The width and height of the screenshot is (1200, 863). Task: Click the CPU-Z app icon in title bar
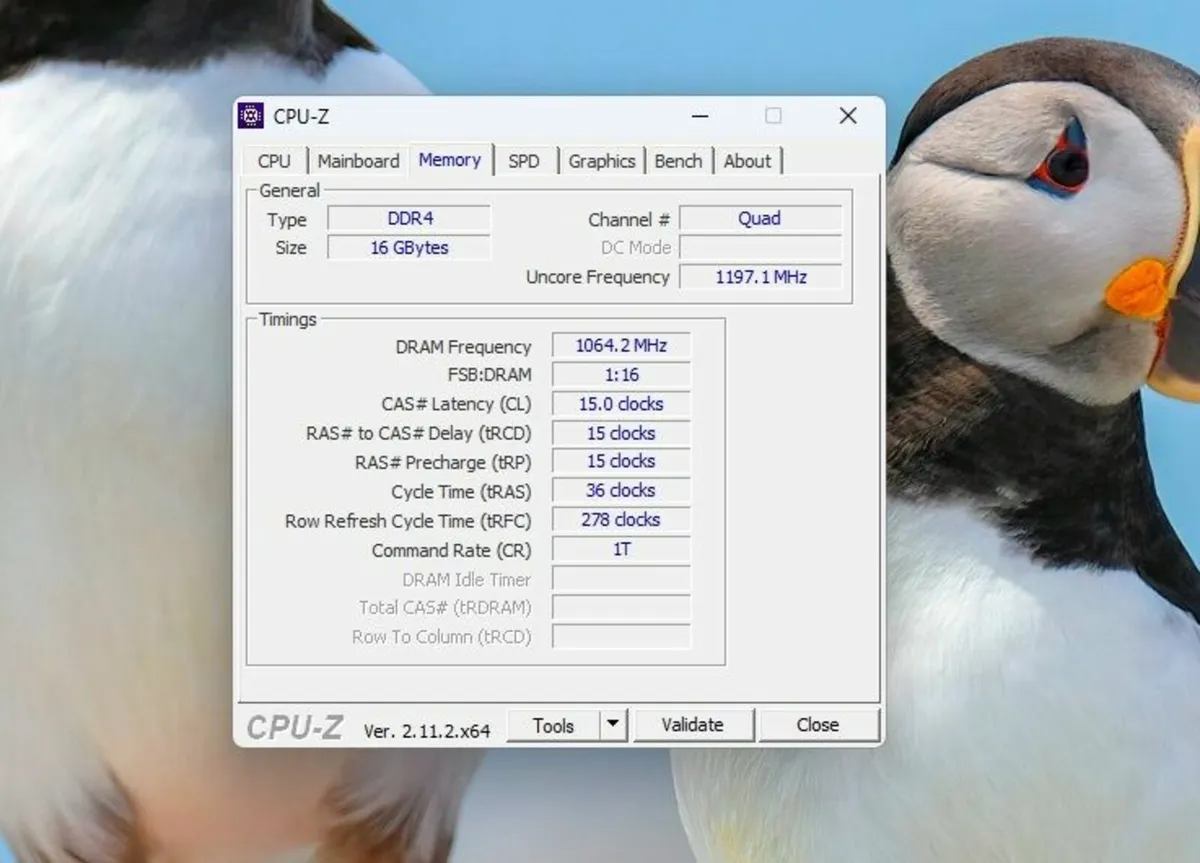point(250,116)
